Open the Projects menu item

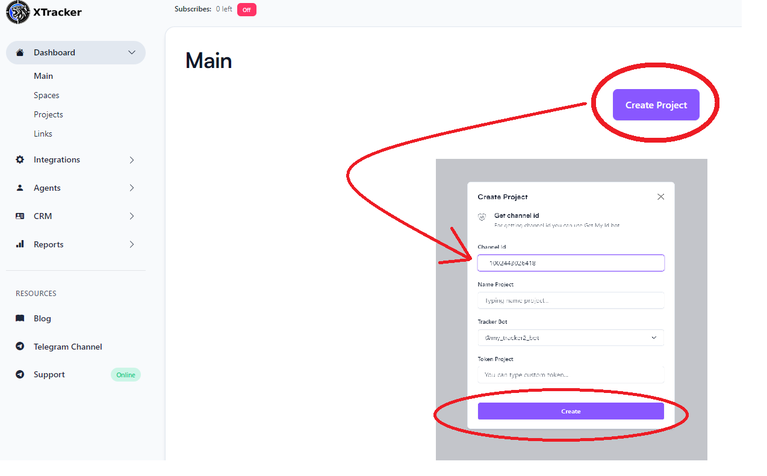[48, 115]
